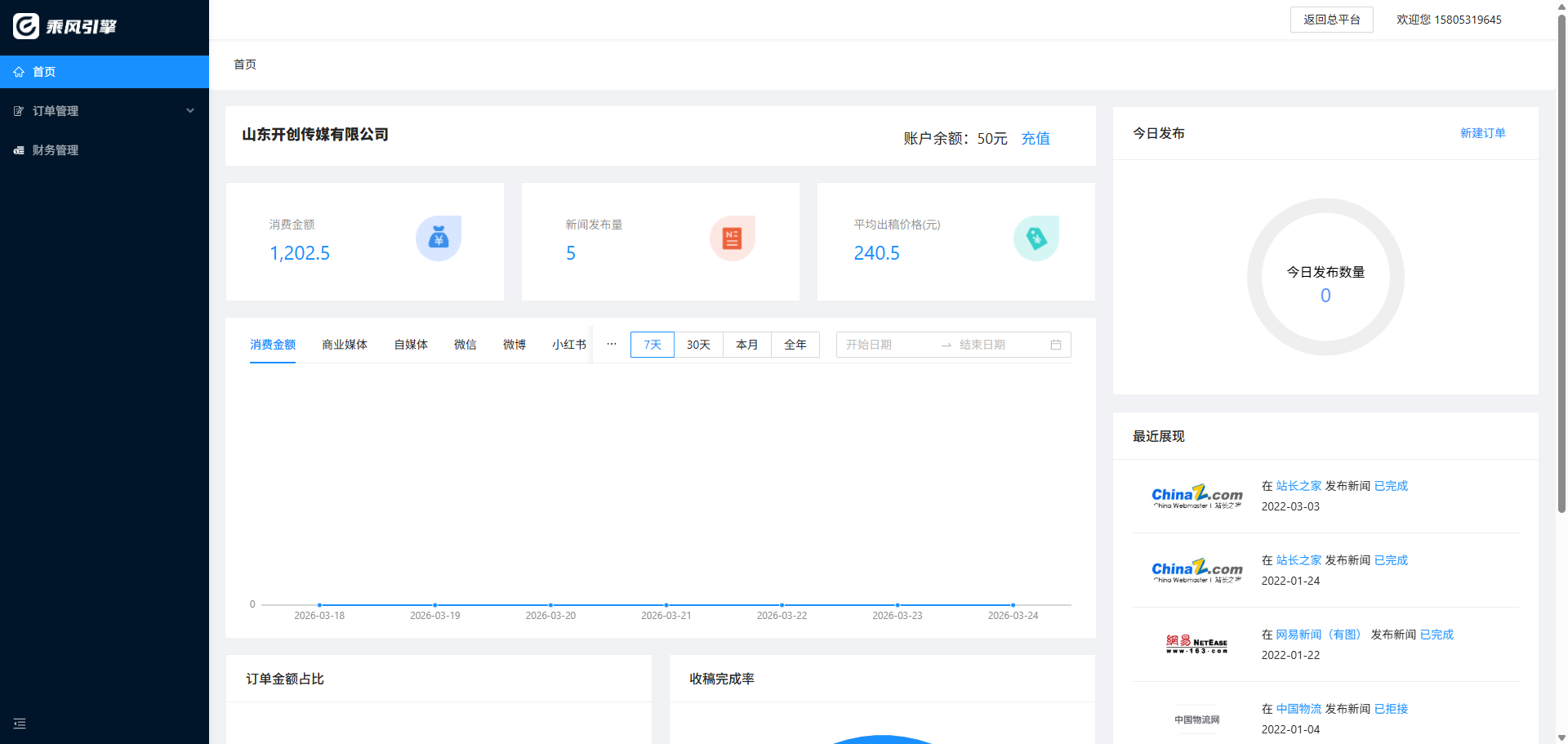The height and width of the screenshot is (744, 1568).
Task: Click the 开始日期 input field
Action: (886, 345)
